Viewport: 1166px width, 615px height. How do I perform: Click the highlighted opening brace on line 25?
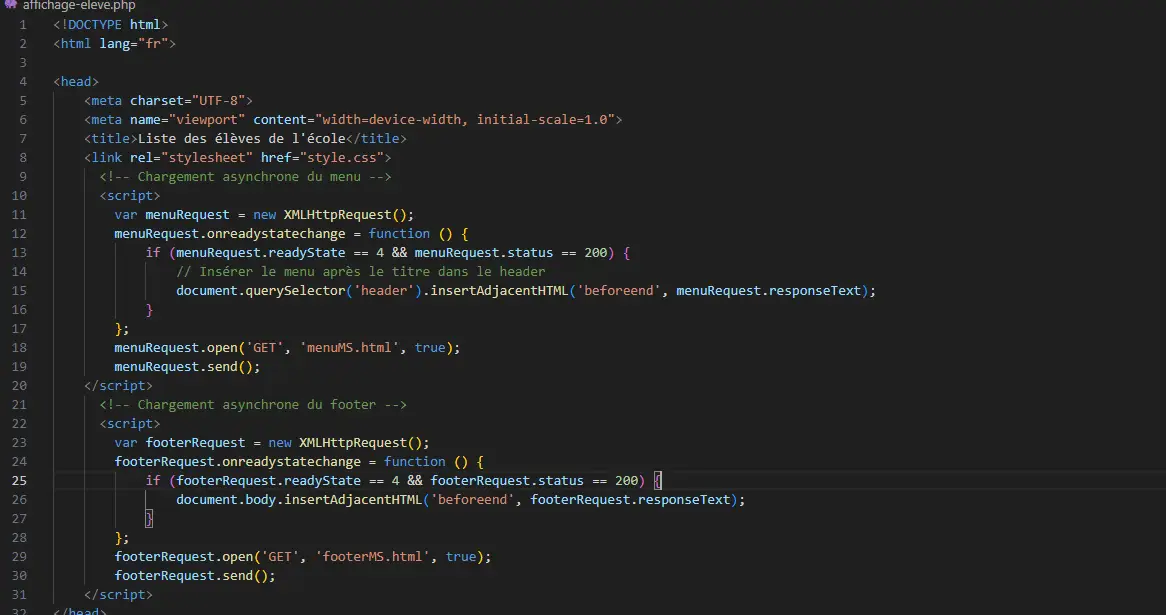click(x=658, y=481)
